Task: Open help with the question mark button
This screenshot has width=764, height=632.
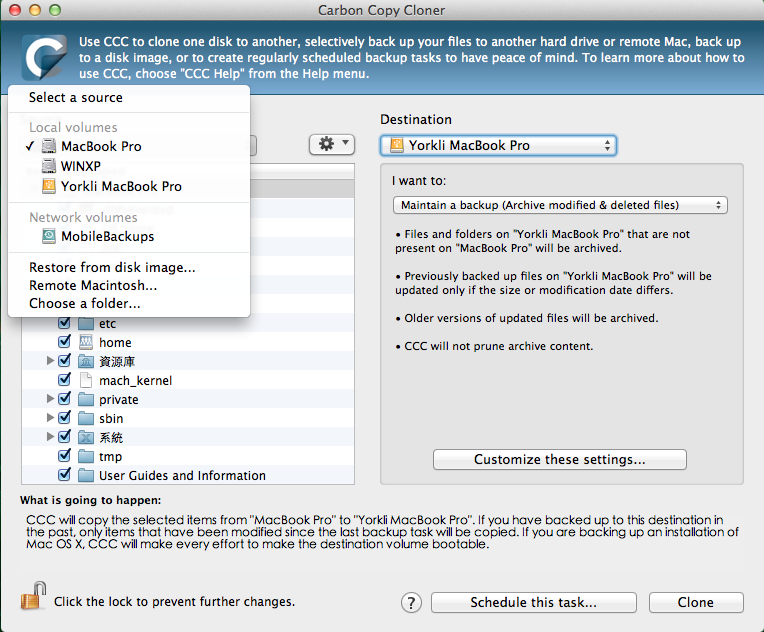Action: pyautogui.click(x=411, y=603)
